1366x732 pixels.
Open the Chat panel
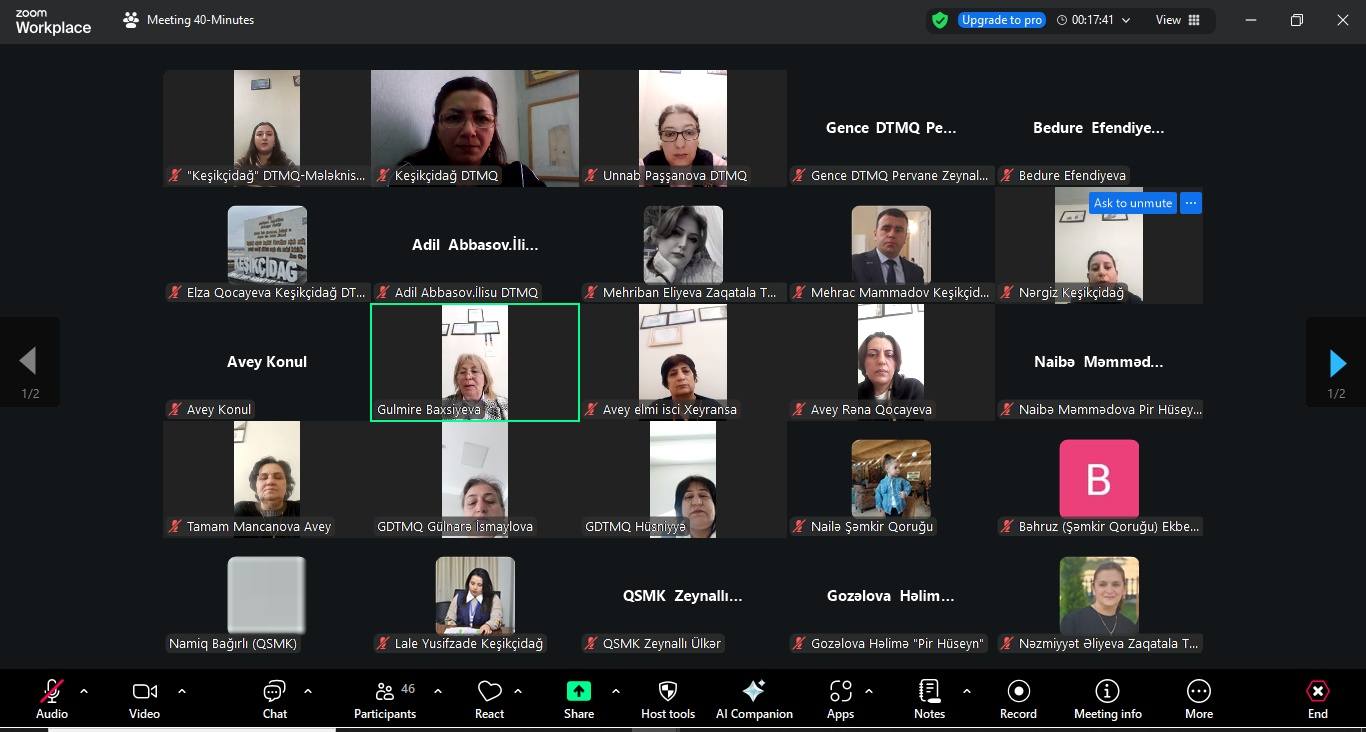274,699
